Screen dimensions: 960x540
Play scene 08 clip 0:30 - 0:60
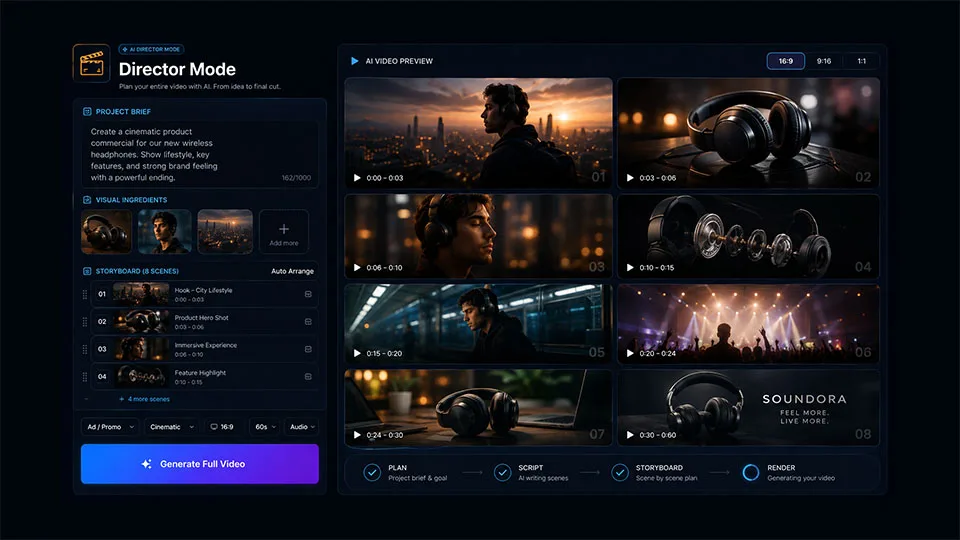[x=630, y=435]
